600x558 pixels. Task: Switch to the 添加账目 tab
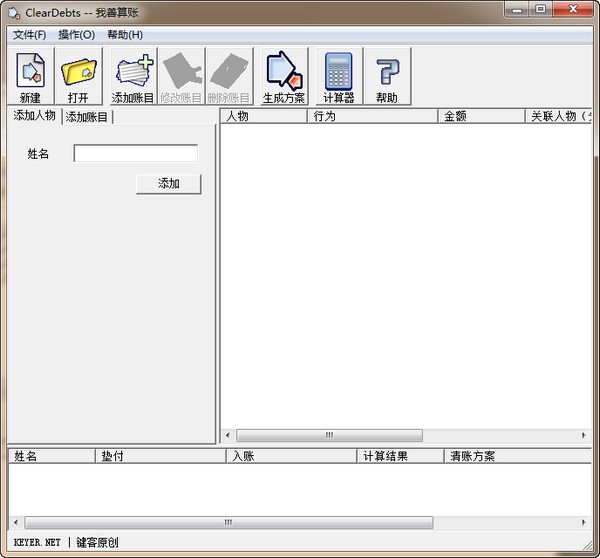(x=87, y=117)
